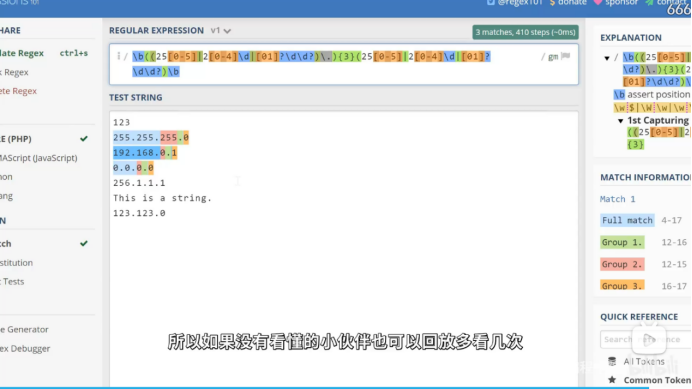Viewport: 692px width, 389px height.
Task: Select the PHP flavor option
Action: pos(44,139)
